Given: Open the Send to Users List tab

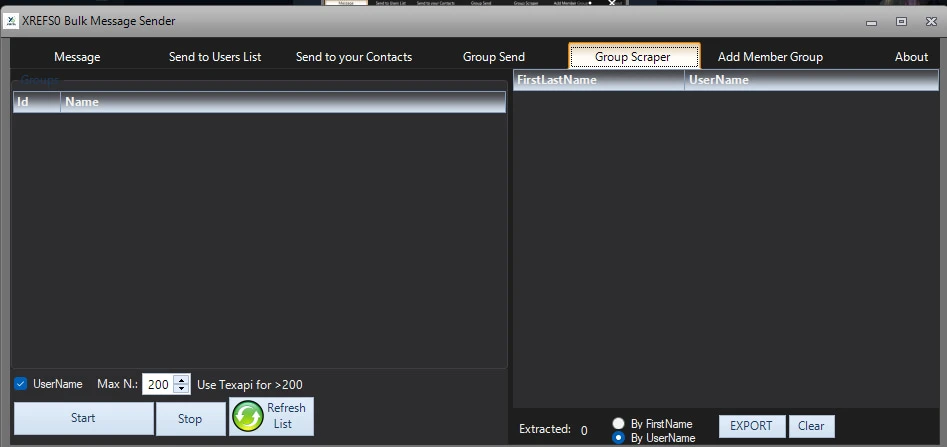Looking at the screenshot, I should [x=215, y=57].
